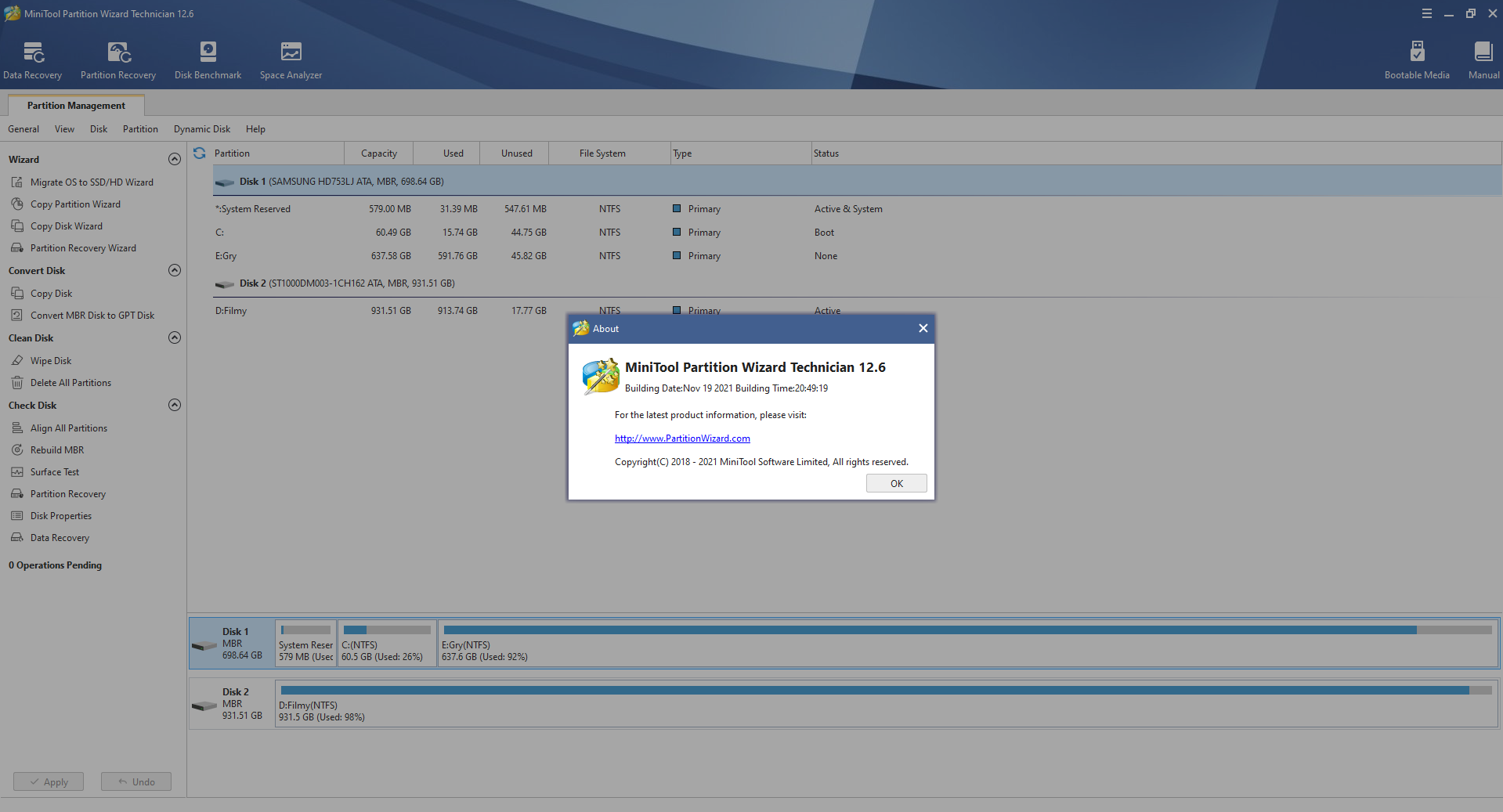Click the Partition Recovery Wizard icon
Screen dimensions: 1503x812
(x=17, y=248)
